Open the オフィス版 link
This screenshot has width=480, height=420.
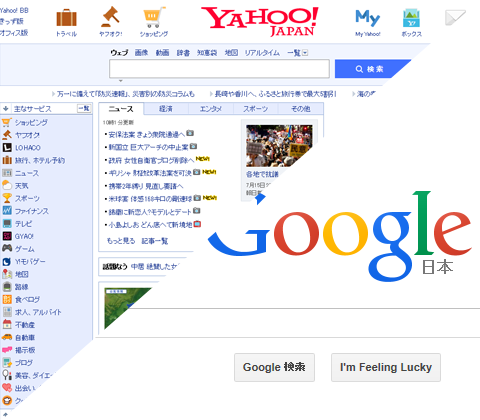tap(14, 33)
